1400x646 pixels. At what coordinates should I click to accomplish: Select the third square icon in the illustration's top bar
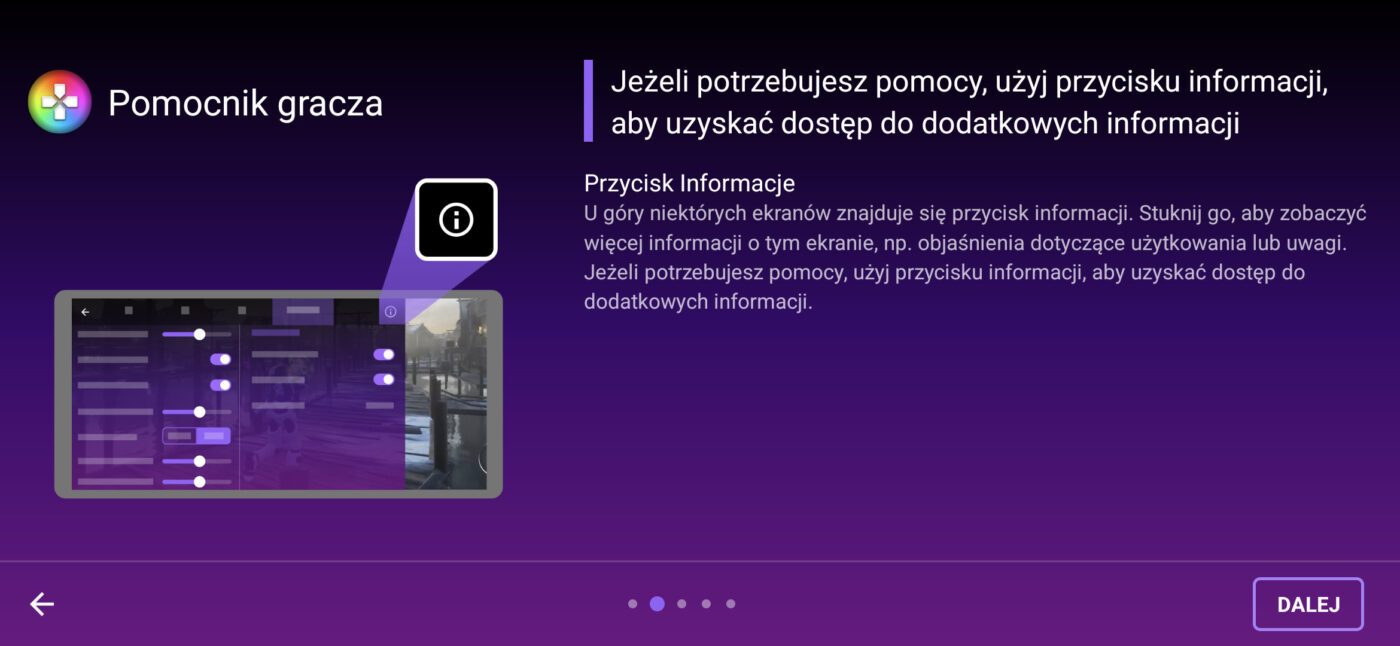point(241,311)
